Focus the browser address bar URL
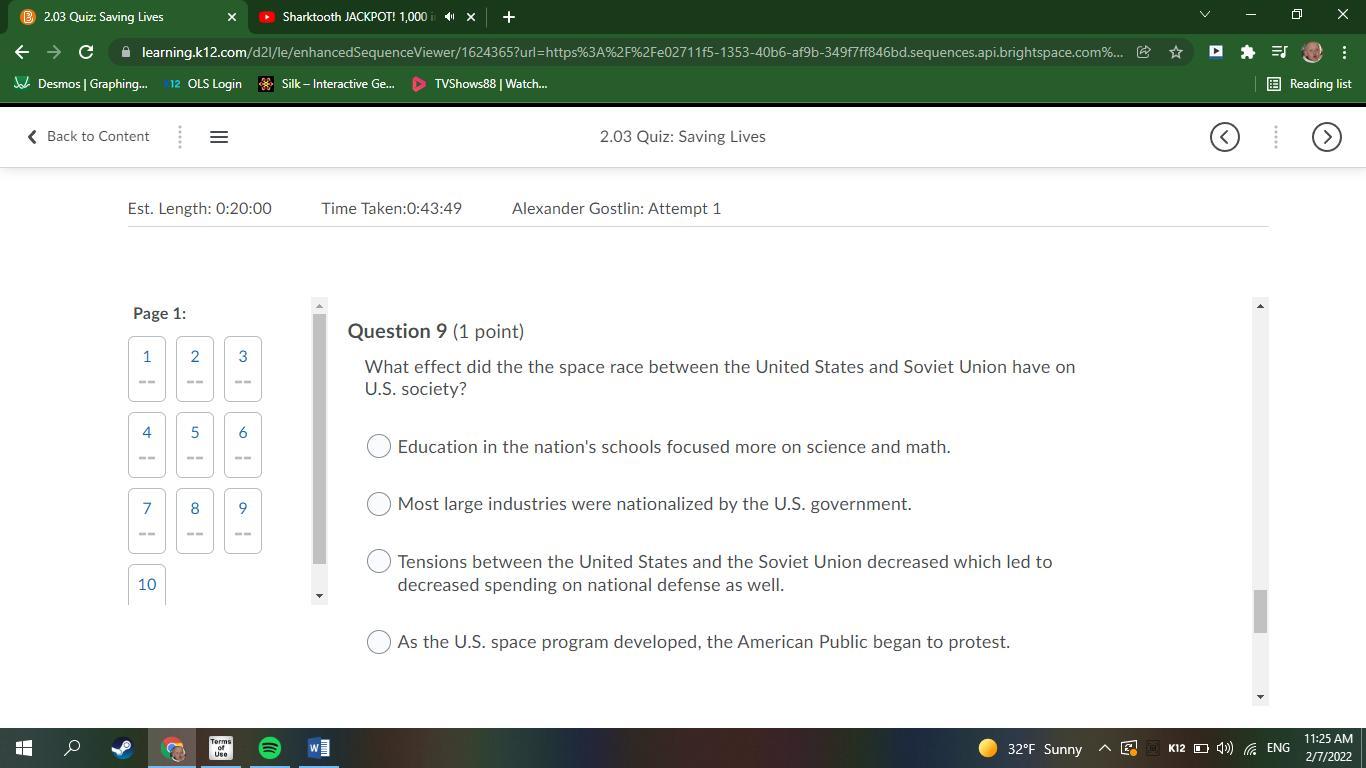 632,52
